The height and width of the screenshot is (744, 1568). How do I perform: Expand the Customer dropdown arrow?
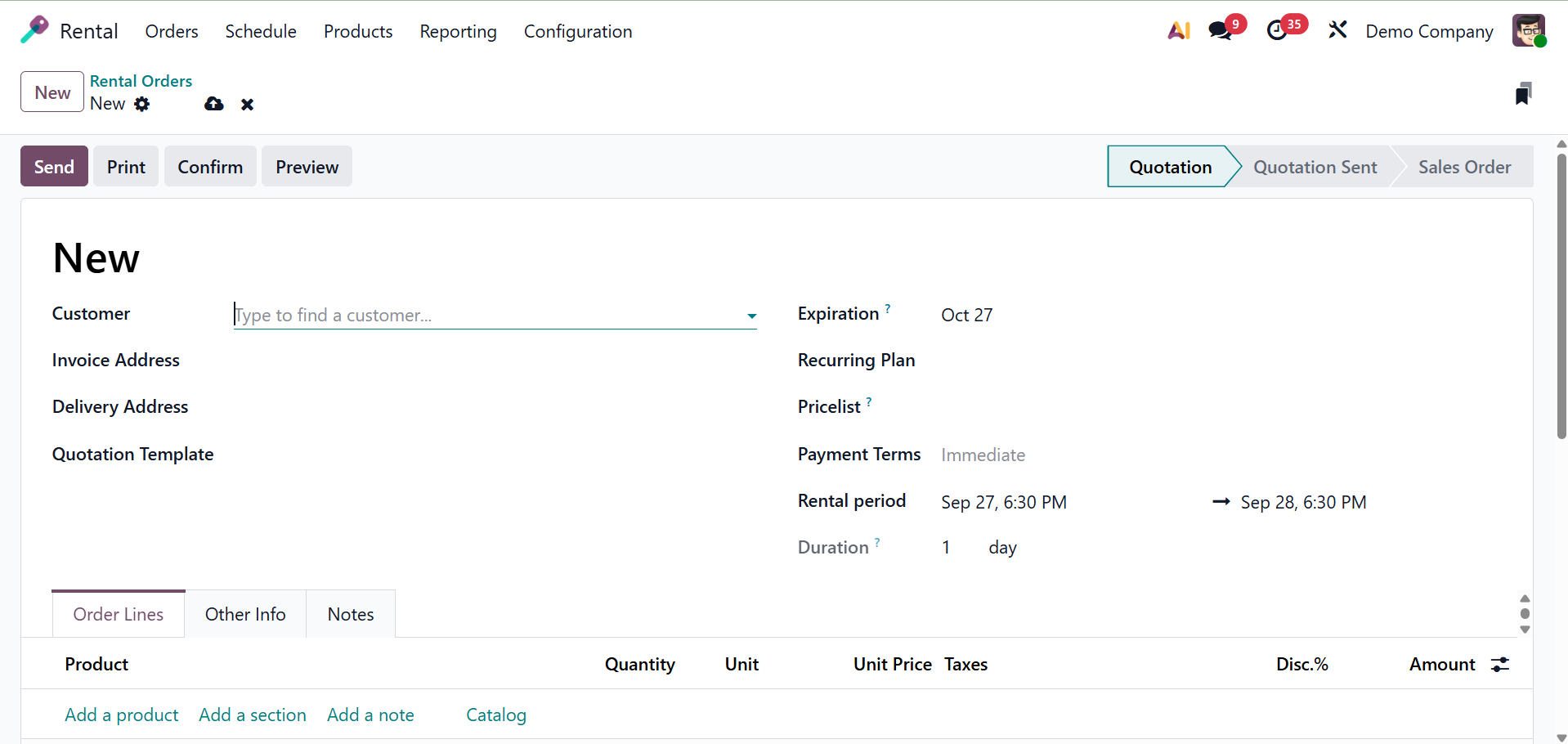[x=751, y=316]
